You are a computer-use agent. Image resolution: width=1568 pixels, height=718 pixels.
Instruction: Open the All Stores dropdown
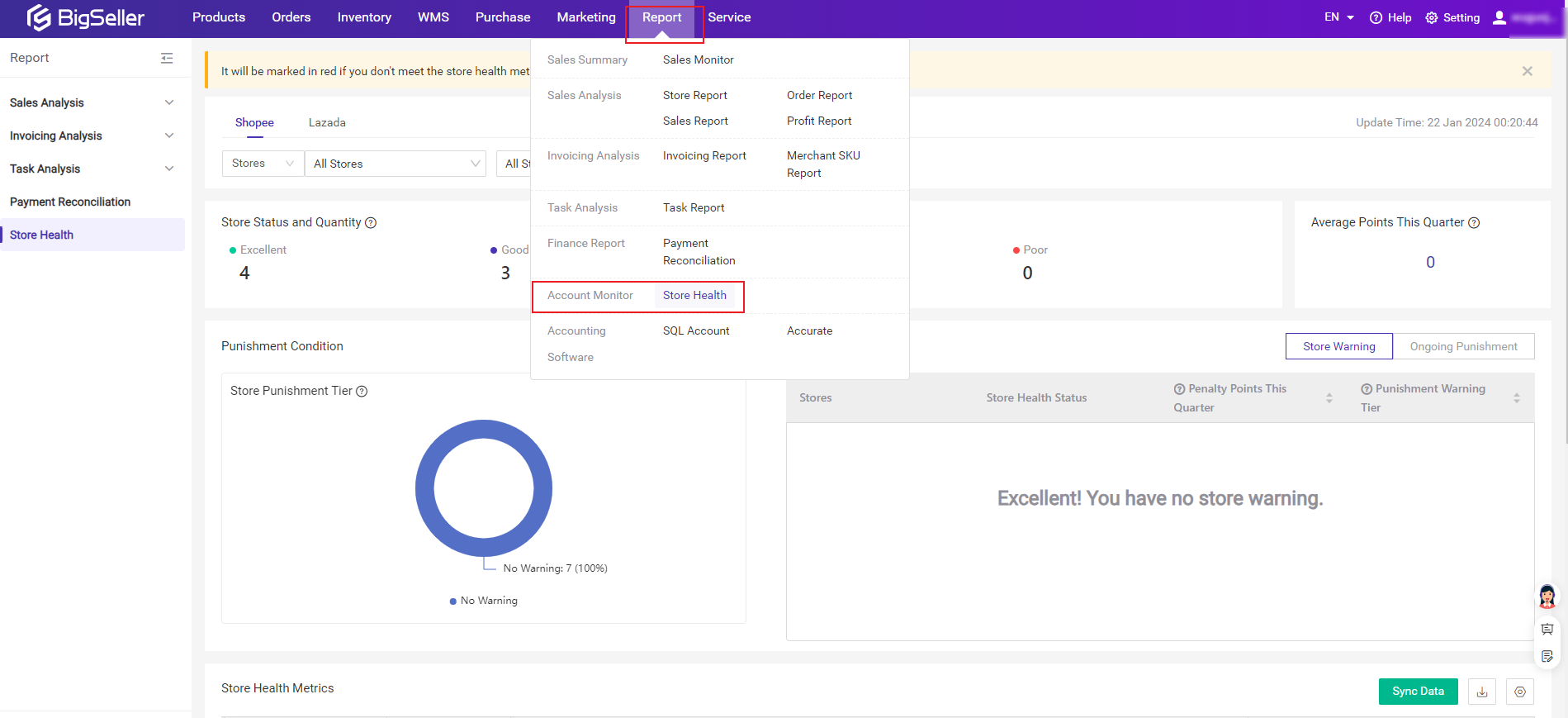click(396, 164)
